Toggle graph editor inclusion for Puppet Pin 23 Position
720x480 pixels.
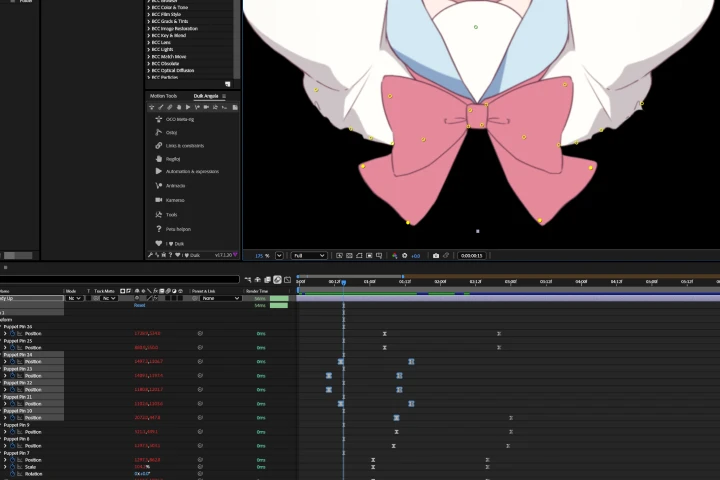pos(20,376)
